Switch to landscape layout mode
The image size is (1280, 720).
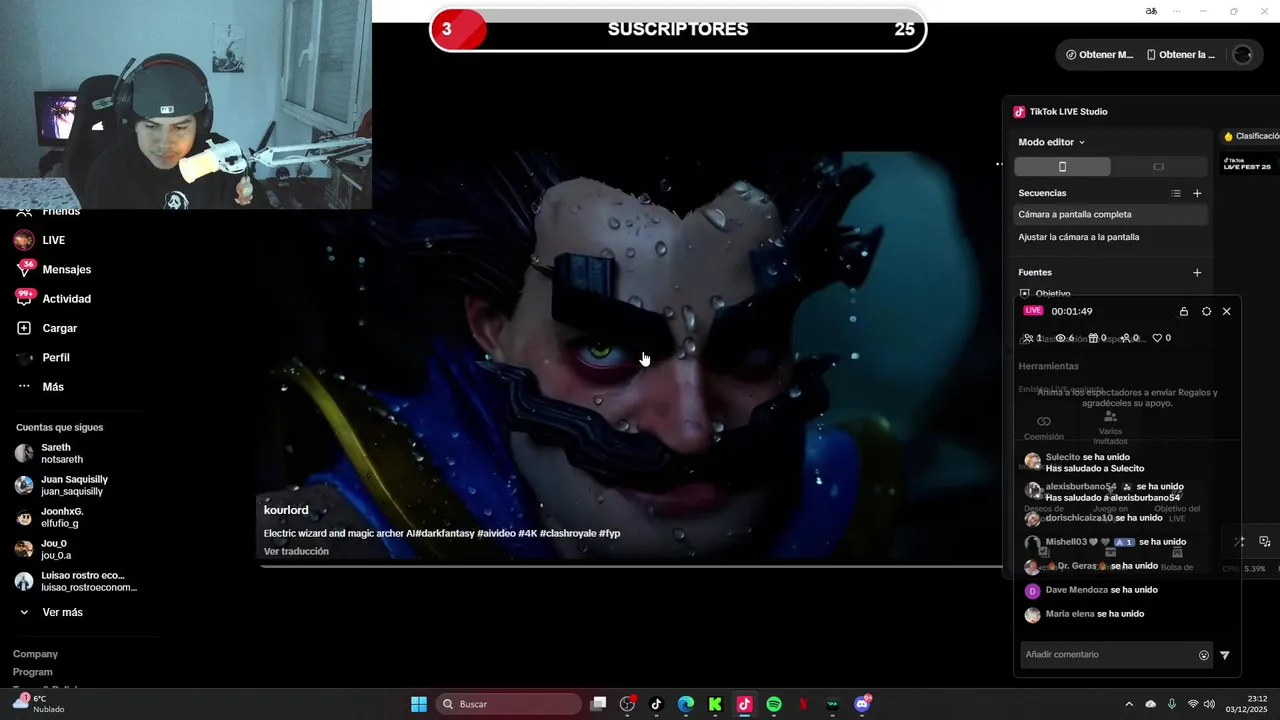[1158, 167]
